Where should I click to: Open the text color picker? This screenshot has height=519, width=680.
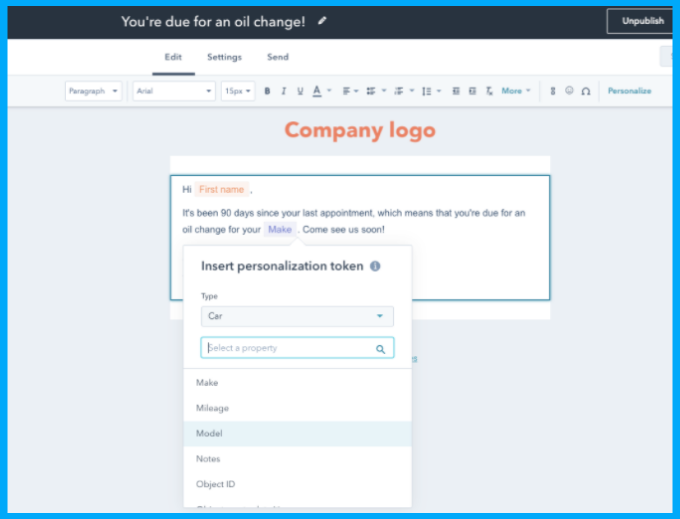319,91
